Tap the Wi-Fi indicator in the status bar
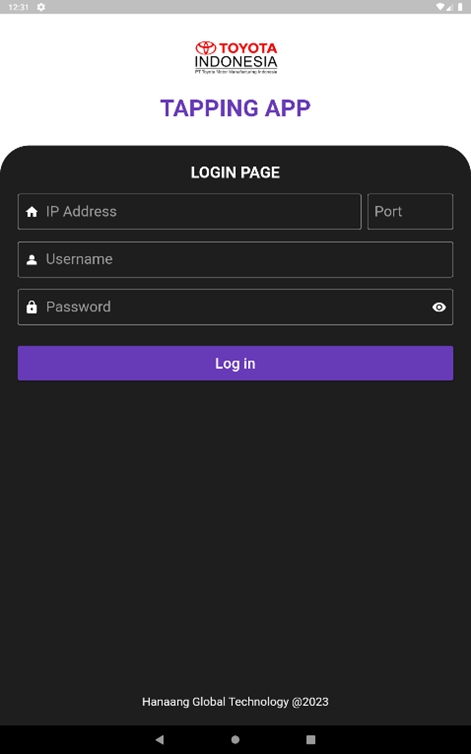The height and width of the screenshot is (754, 471). click(x=440, y=7)
